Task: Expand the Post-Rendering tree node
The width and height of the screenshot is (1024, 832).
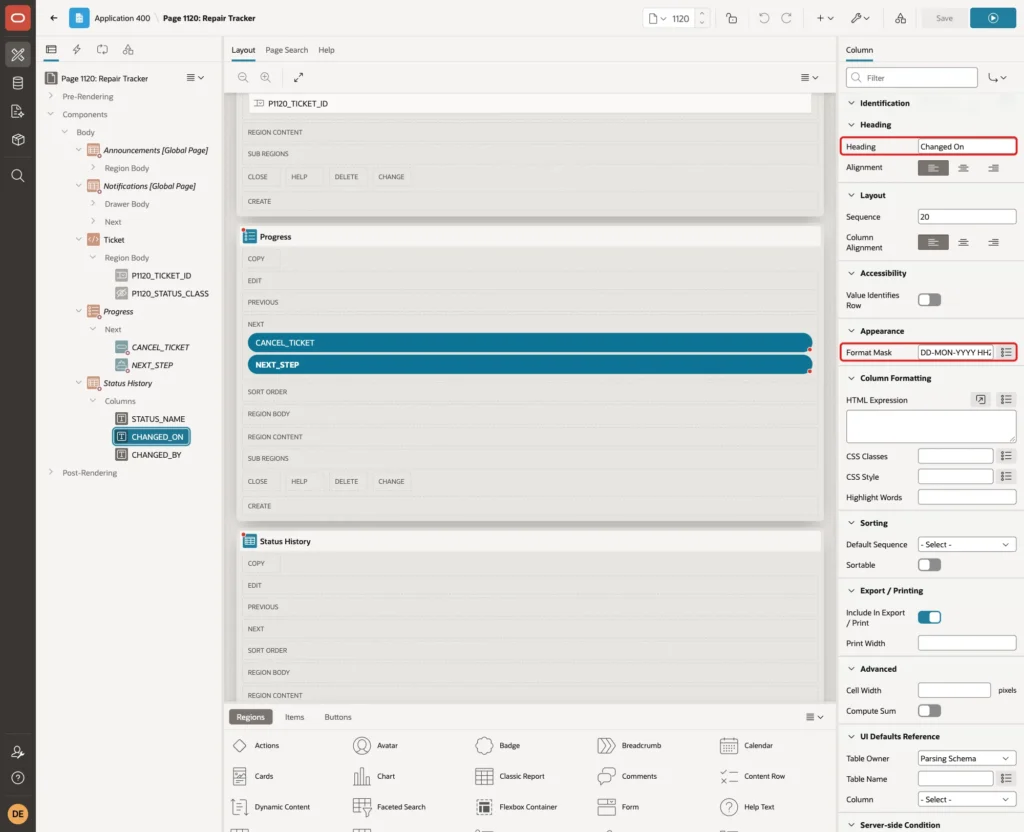Action: click(x=51, y=472)
